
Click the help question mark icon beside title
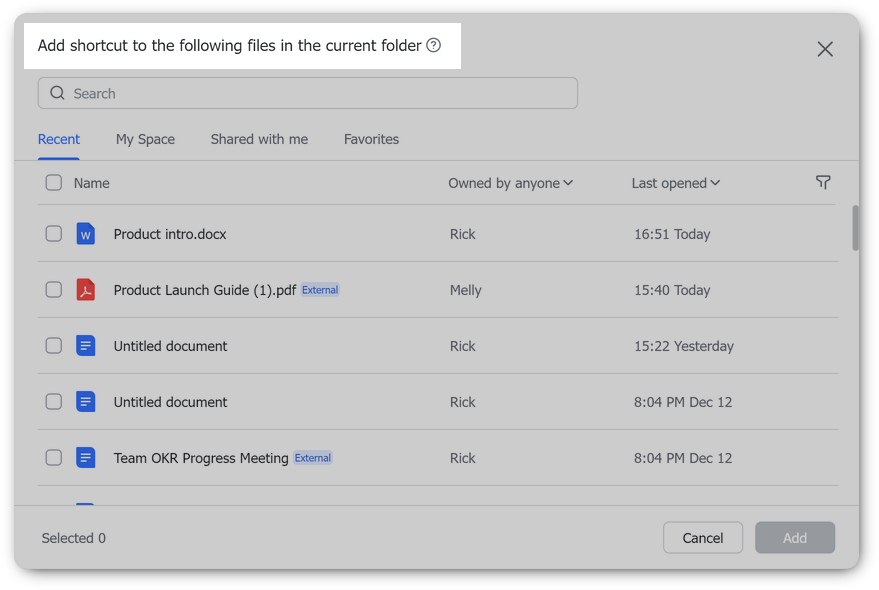[x=433, y=45]
